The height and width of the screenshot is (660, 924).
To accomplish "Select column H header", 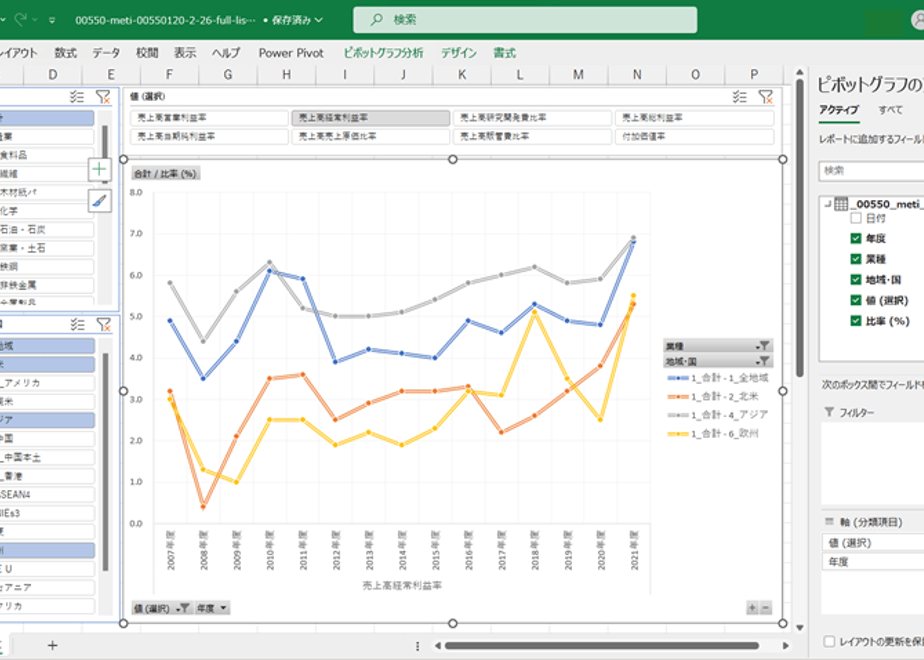I will 286,74.
